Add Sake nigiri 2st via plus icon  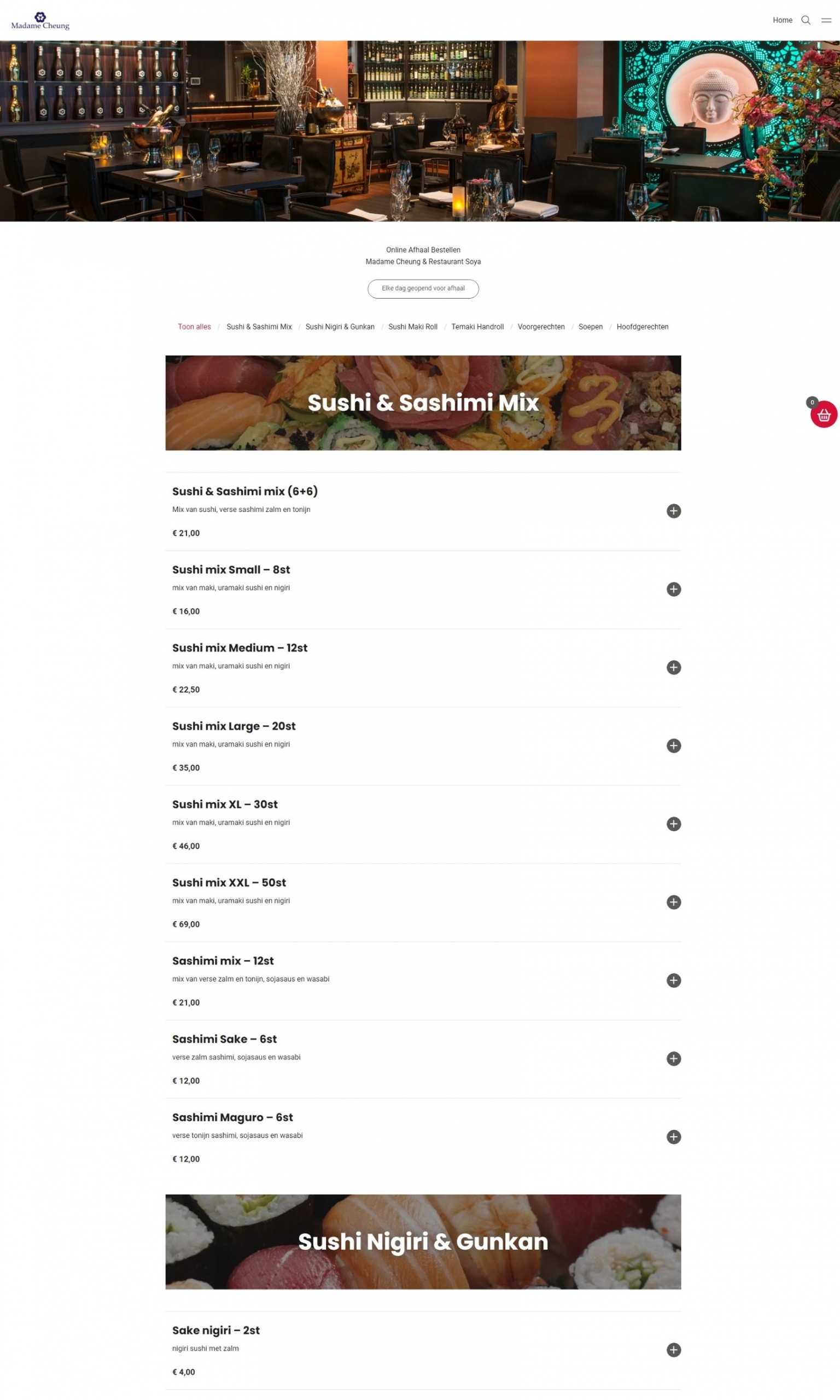(x=673, y=1350)
